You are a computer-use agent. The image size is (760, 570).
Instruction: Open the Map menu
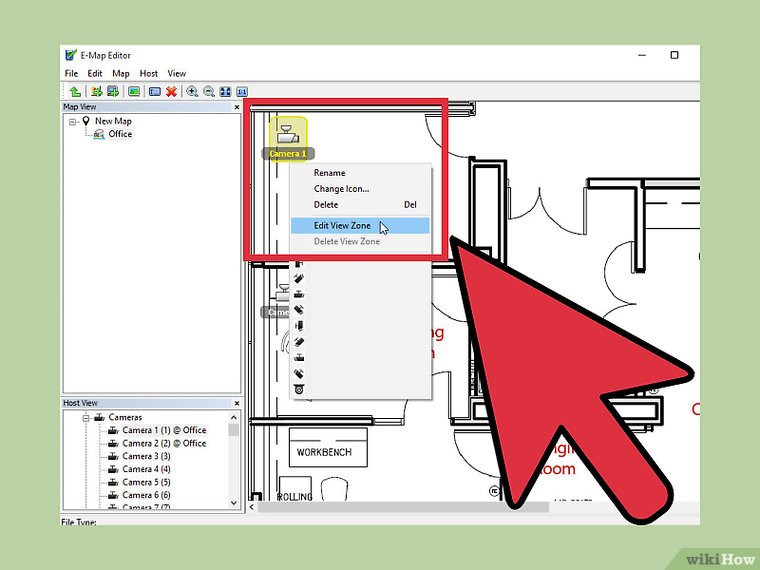pos(121,73)
